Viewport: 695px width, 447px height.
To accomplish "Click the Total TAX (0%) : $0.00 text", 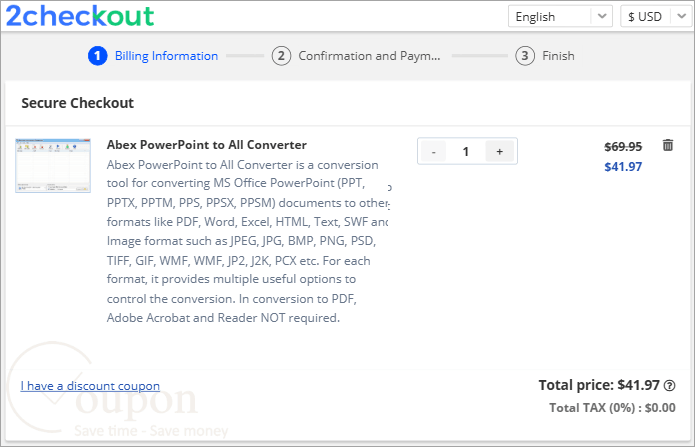I will pos(612,408).
